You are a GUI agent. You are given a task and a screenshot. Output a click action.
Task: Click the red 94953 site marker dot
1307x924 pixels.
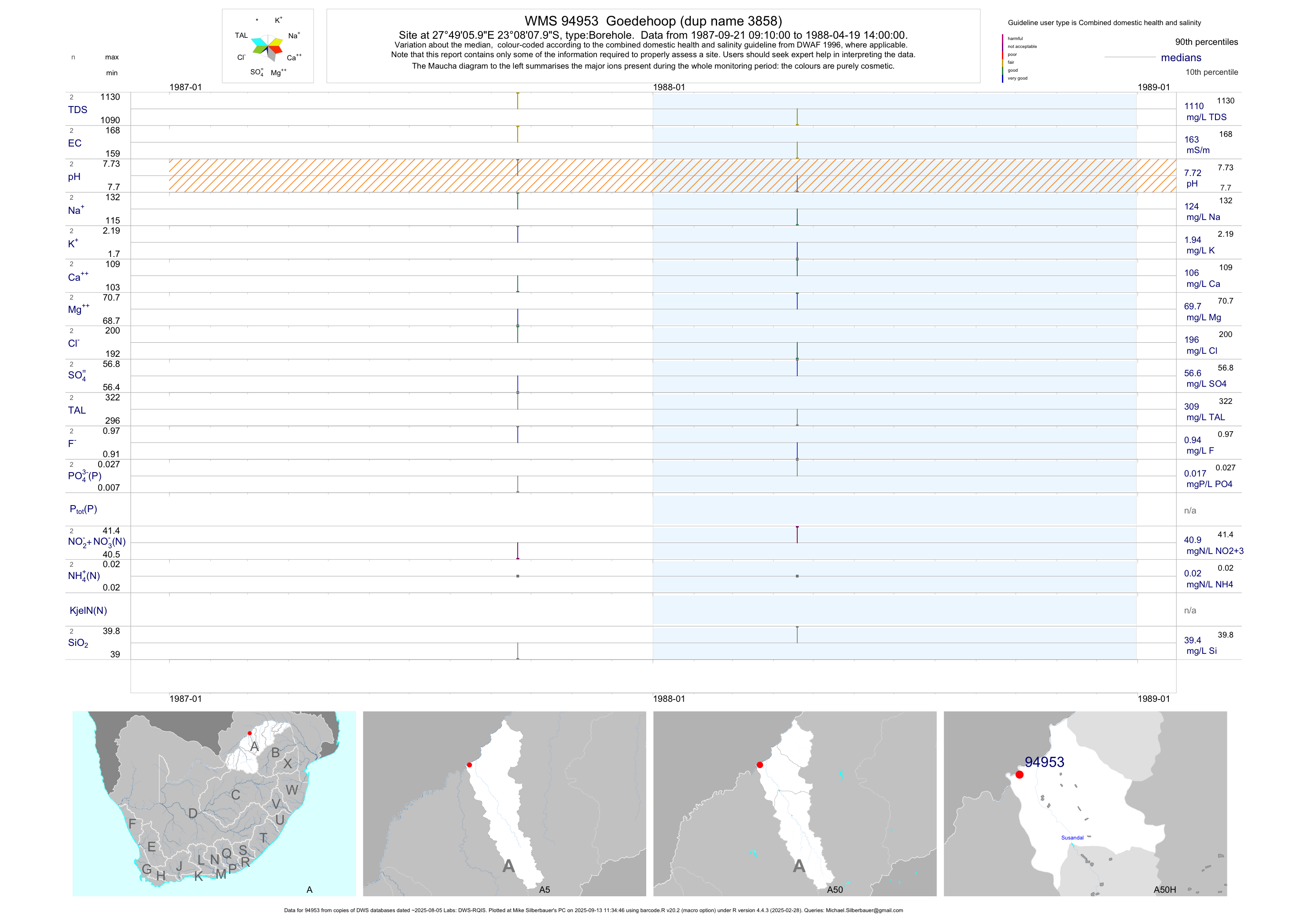click(1019, 774)
